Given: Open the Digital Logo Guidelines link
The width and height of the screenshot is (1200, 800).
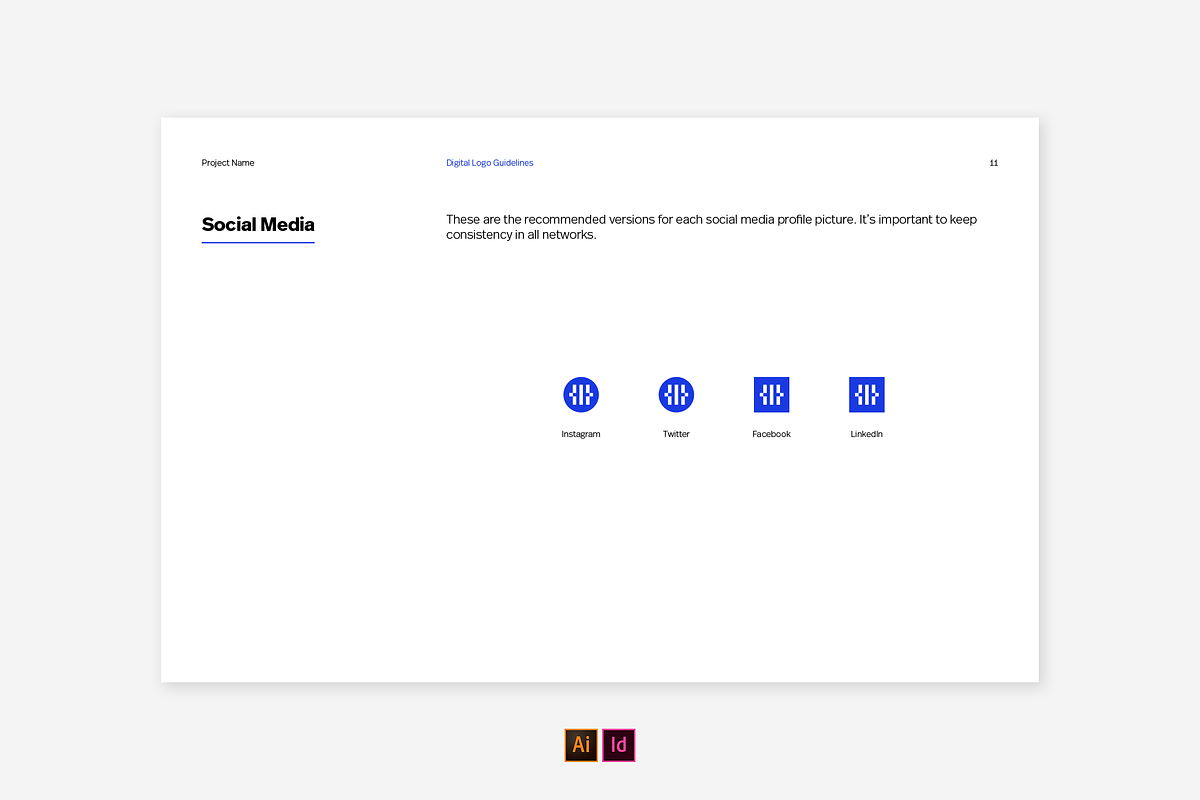Looking at the screenshot, I should [x=489, y=163].
